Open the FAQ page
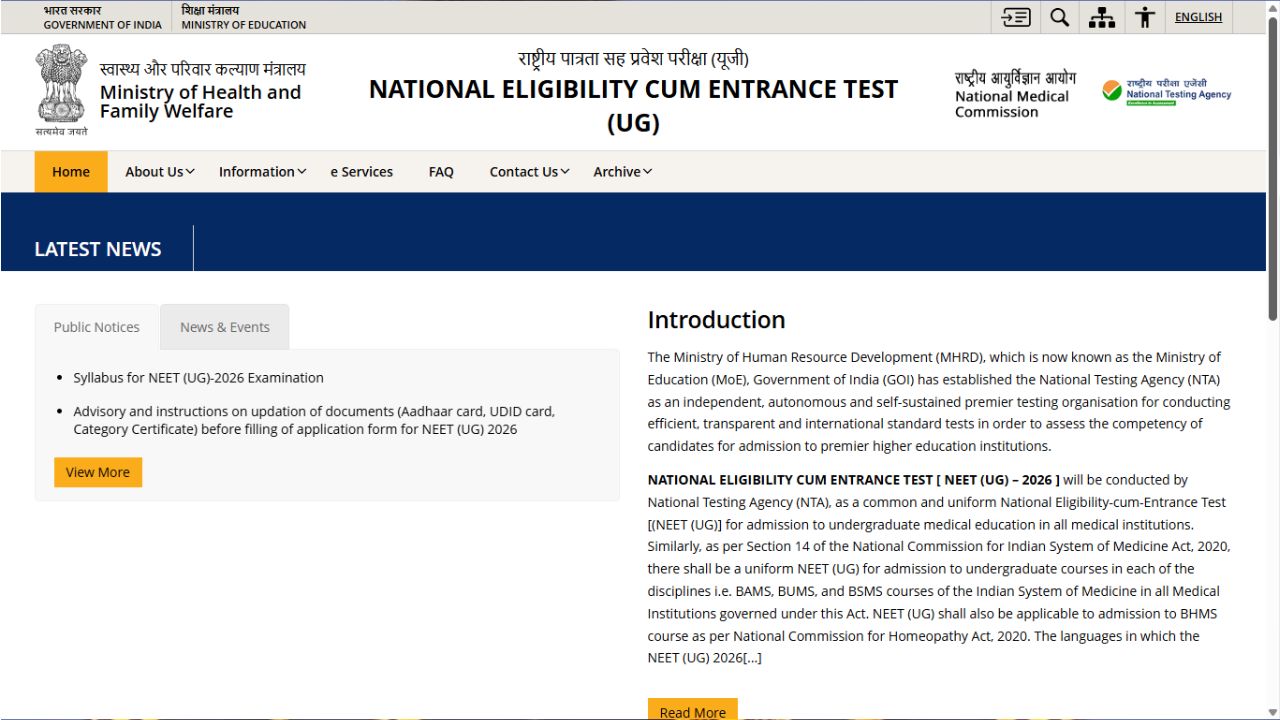The height and width of the screenshot is (720, 1280). click(441, 172)
